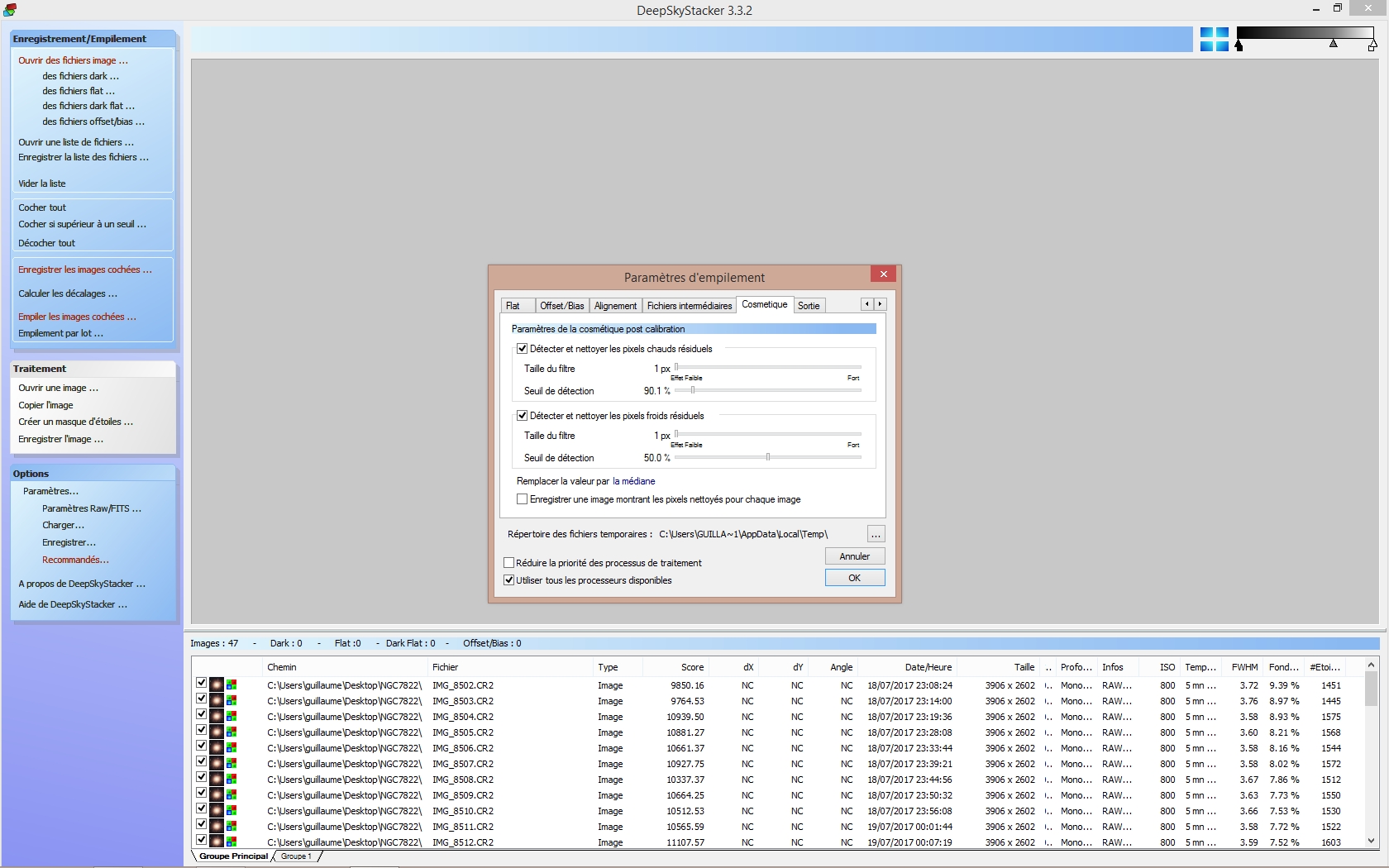Image resolution: width=1389 pixels, height=868 pixels.
Task: Click the midpoint triangle on the gradient bar
Action: 1334,44
